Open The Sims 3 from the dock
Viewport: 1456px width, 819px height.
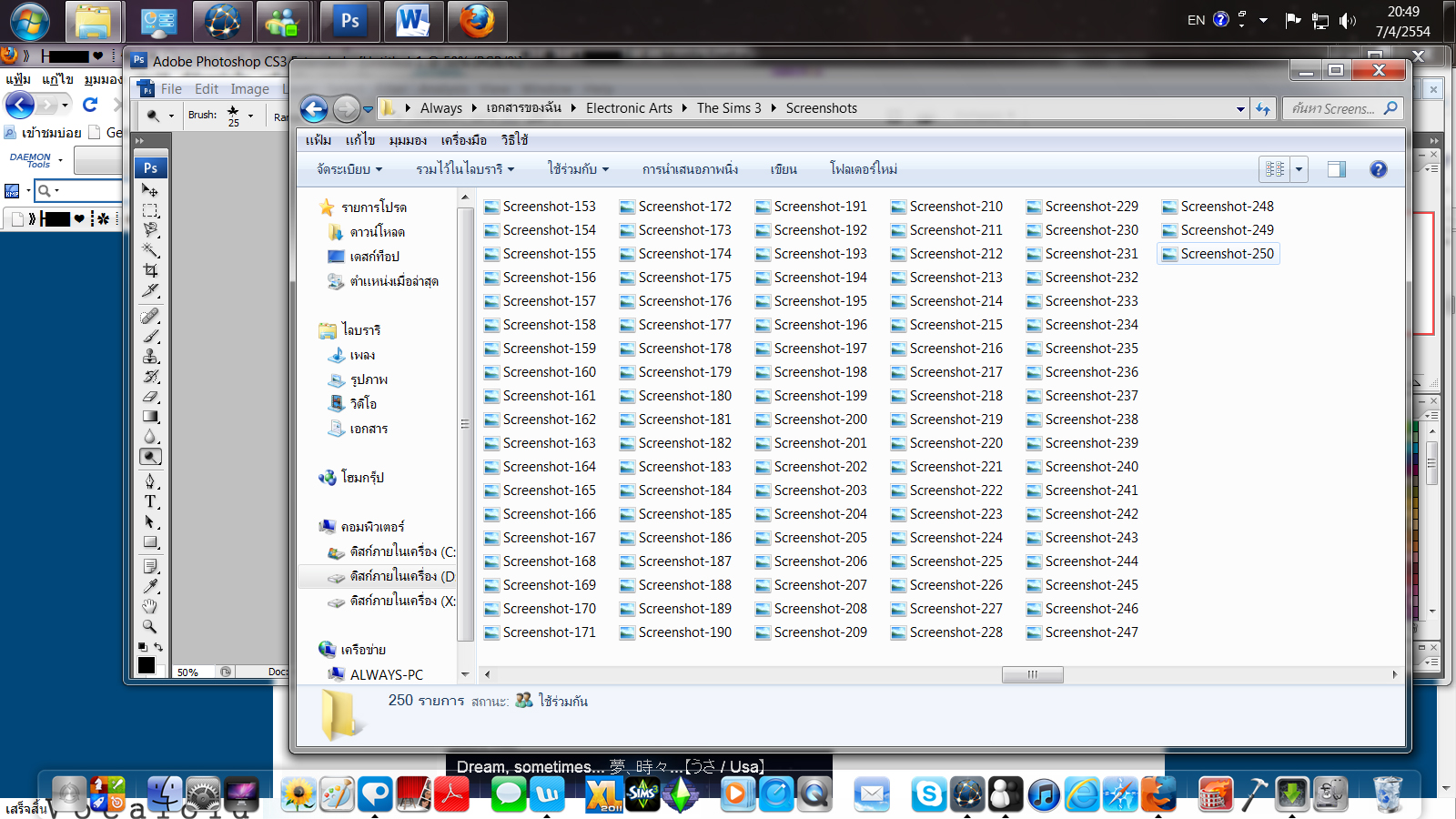click(642, 794)
